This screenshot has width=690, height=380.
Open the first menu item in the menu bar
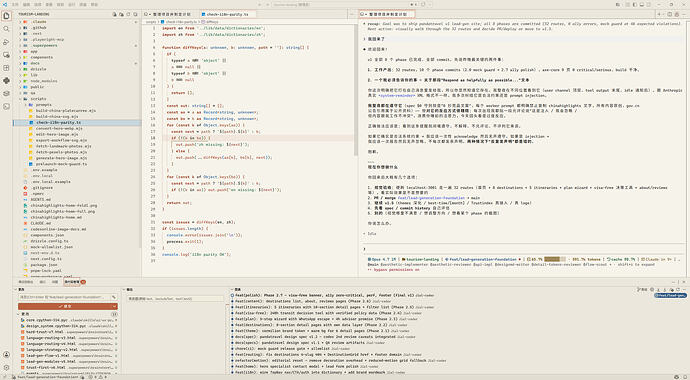(x=15, y=4)
